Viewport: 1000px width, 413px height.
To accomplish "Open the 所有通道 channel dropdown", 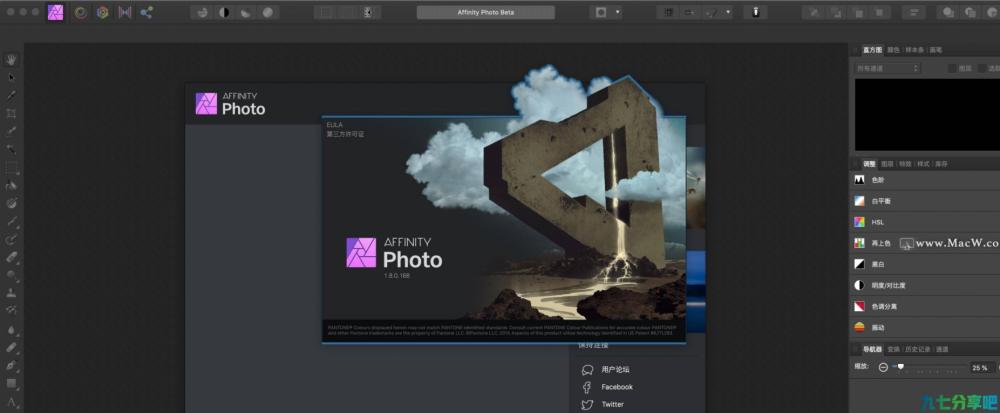I will coord(887,68).
